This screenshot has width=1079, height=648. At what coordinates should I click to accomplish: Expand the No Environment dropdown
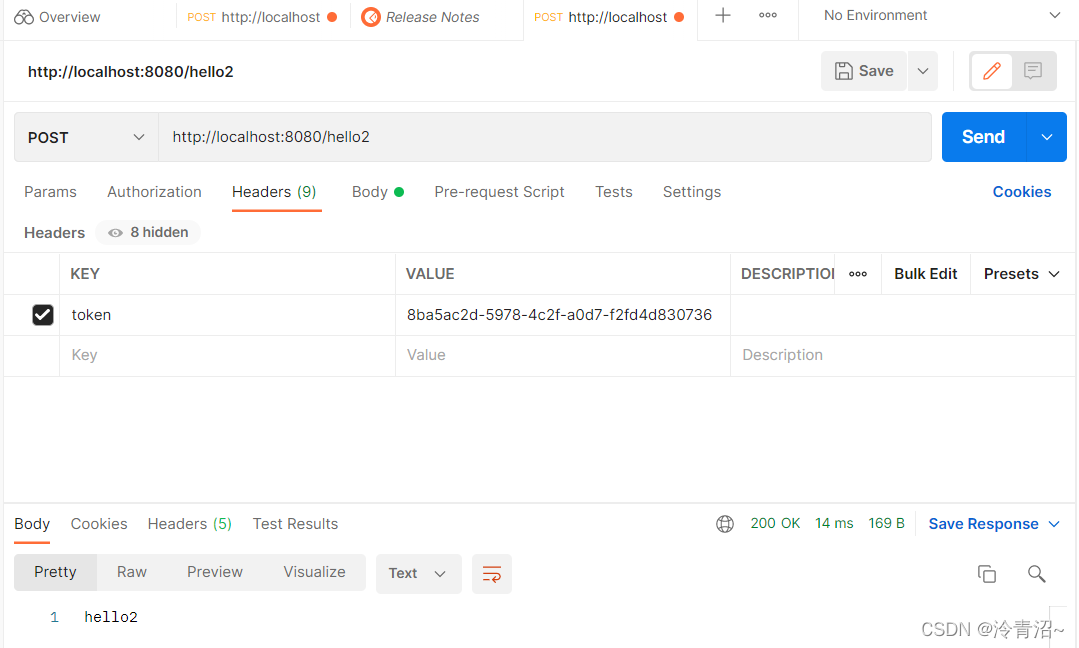pyautogui.click(x=941, y=15)
